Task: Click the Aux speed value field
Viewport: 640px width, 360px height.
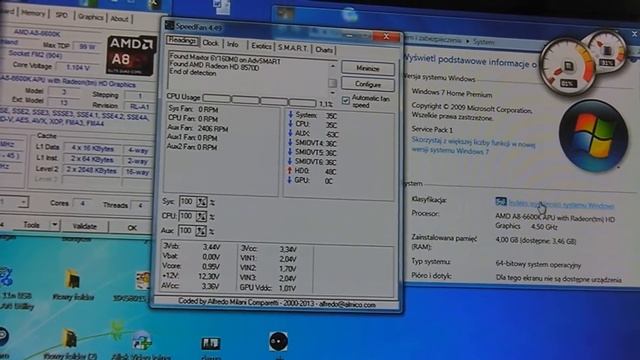Action: 187,231
